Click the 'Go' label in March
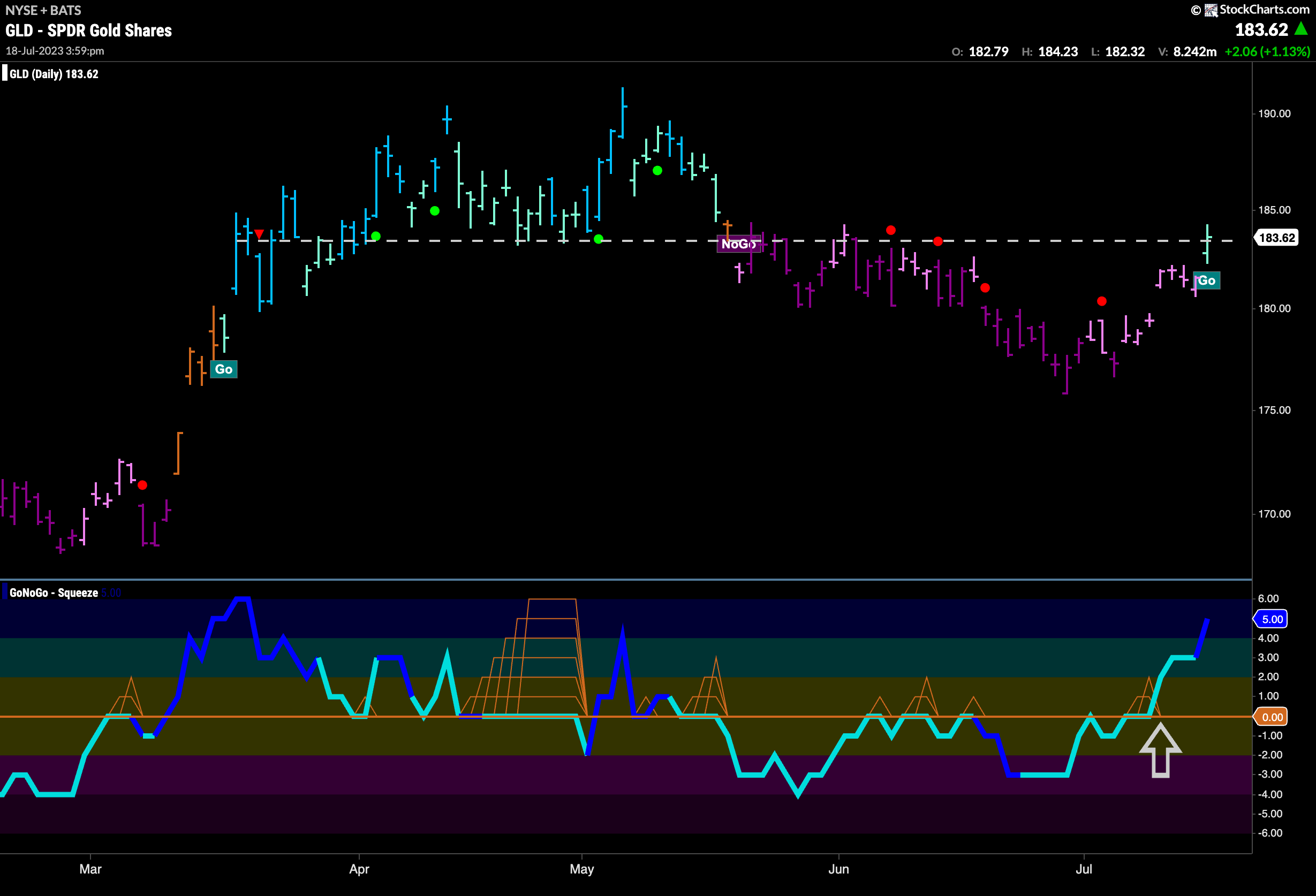 tap(224, 369)
